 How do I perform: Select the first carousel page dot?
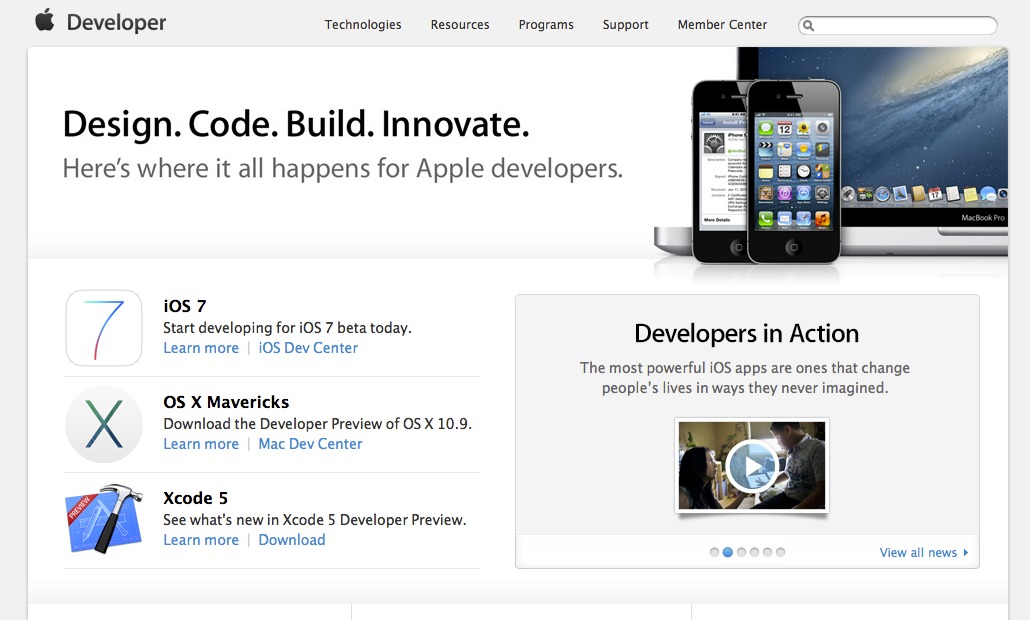click(x=714, y=552)
